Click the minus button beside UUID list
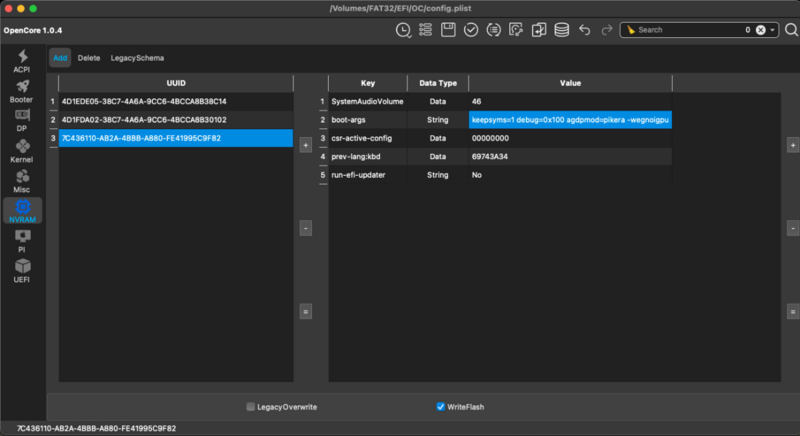 (x=305, y=228)
